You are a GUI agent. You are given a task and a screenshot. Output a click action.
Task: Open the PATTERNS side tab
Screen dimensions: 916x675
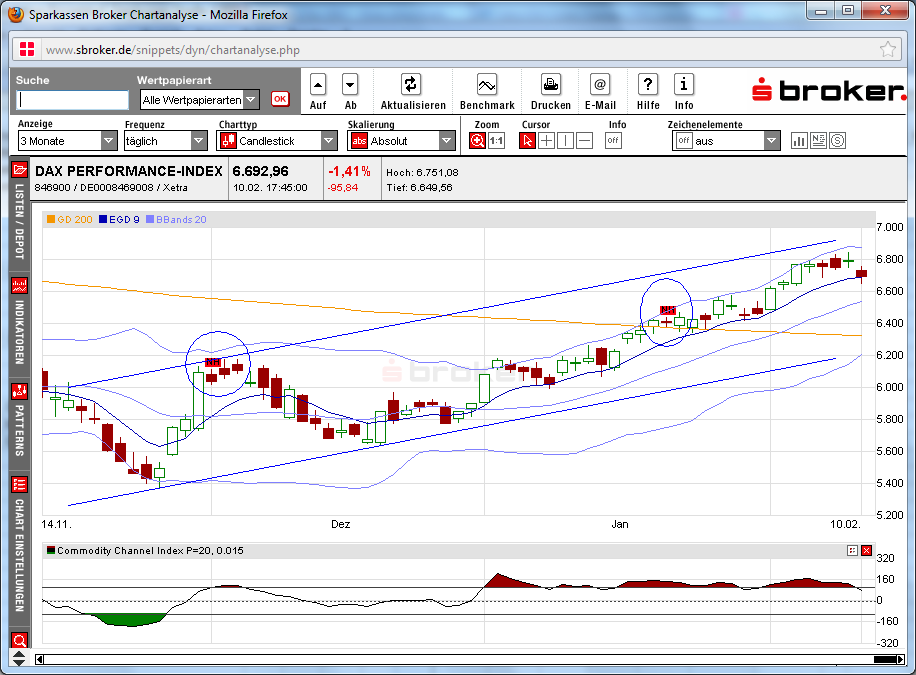pos(19,431)
